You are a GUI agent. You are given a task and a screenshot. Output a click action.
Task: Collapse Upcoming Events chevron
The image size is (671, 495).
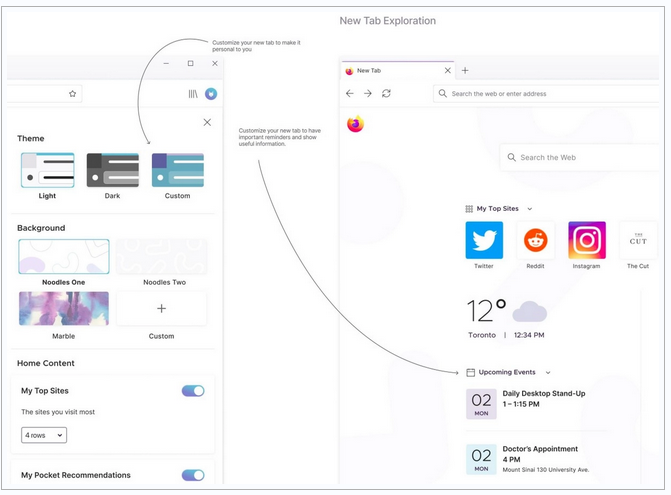548,373
